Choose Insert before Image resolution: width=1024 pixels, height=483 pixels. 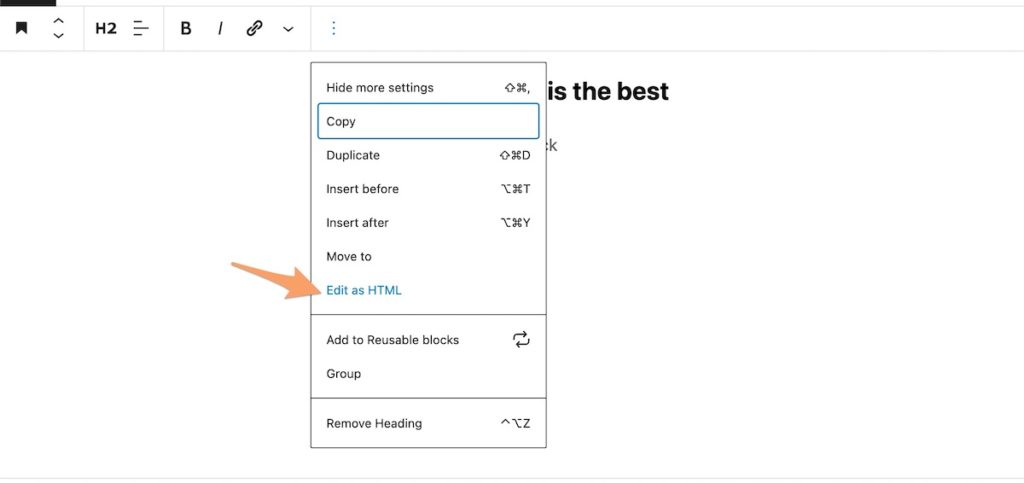pyautogui.click(x=428, y=189)
